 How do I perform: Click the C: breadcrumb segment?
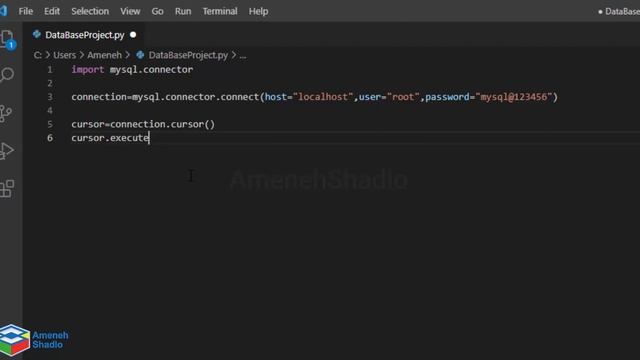(38, 55)
